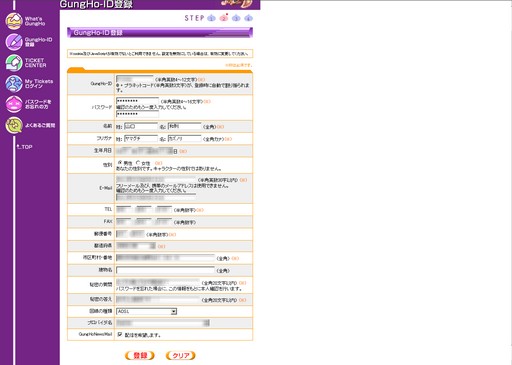Click the GungHo-ID input field

(x=135, y=79)
